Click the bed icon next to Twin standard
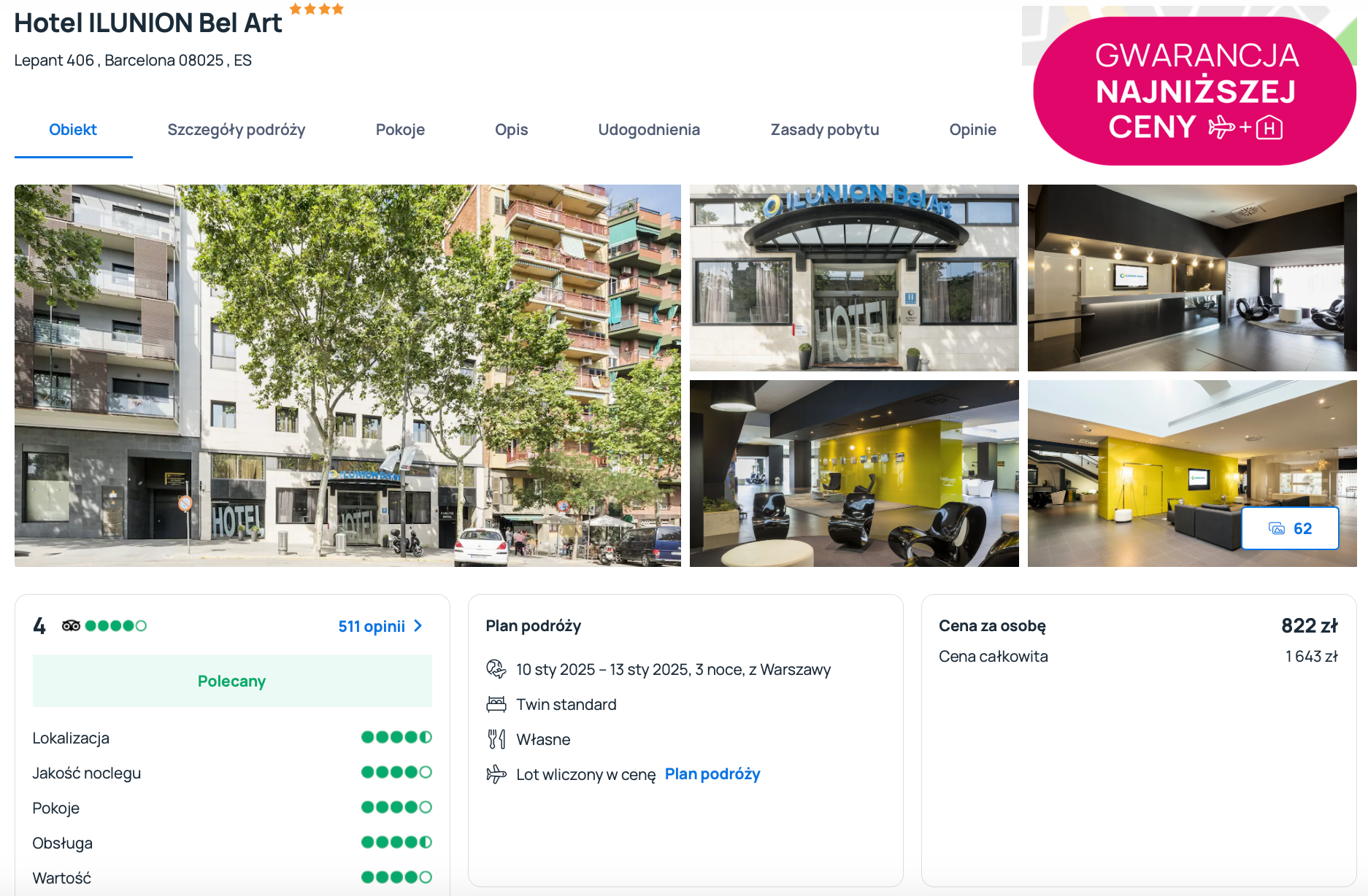Screen dimensions: 1368x896 pyautogui.click(x=496, y=704)
